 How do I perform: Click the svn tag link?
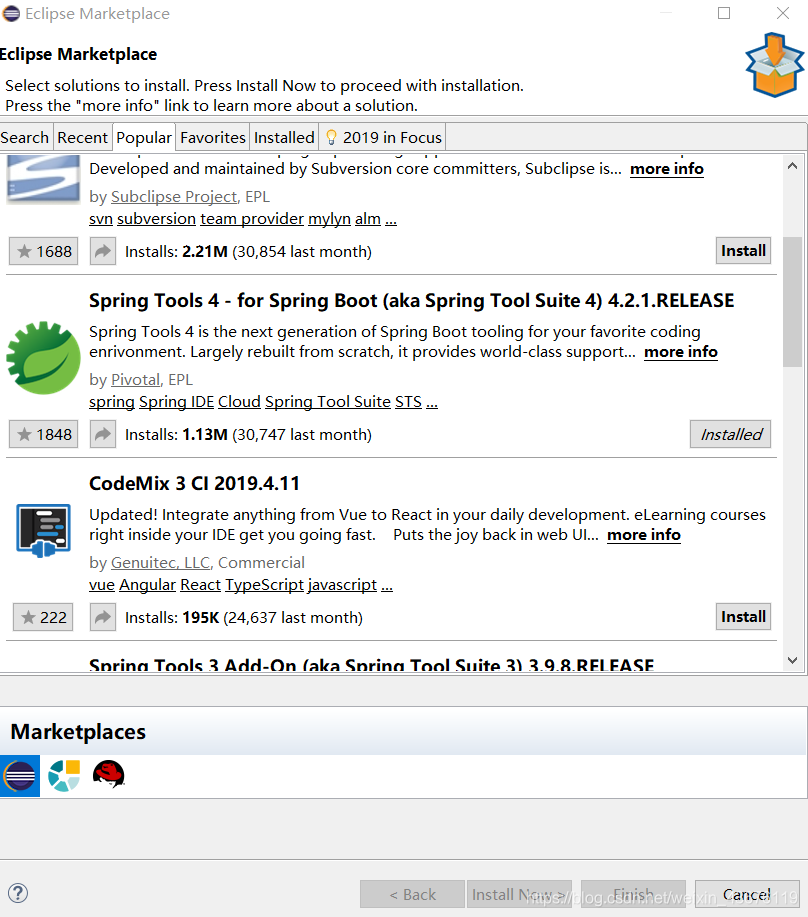pos(101,219)
